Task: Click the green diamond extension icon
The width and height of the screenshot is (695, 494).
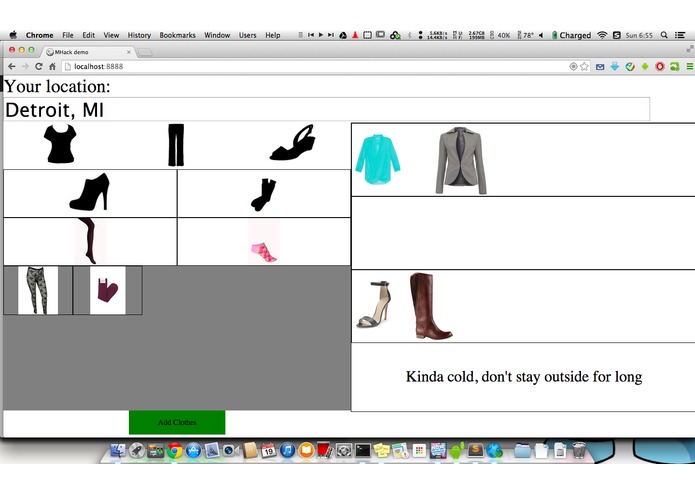Action: coord(645,66)
